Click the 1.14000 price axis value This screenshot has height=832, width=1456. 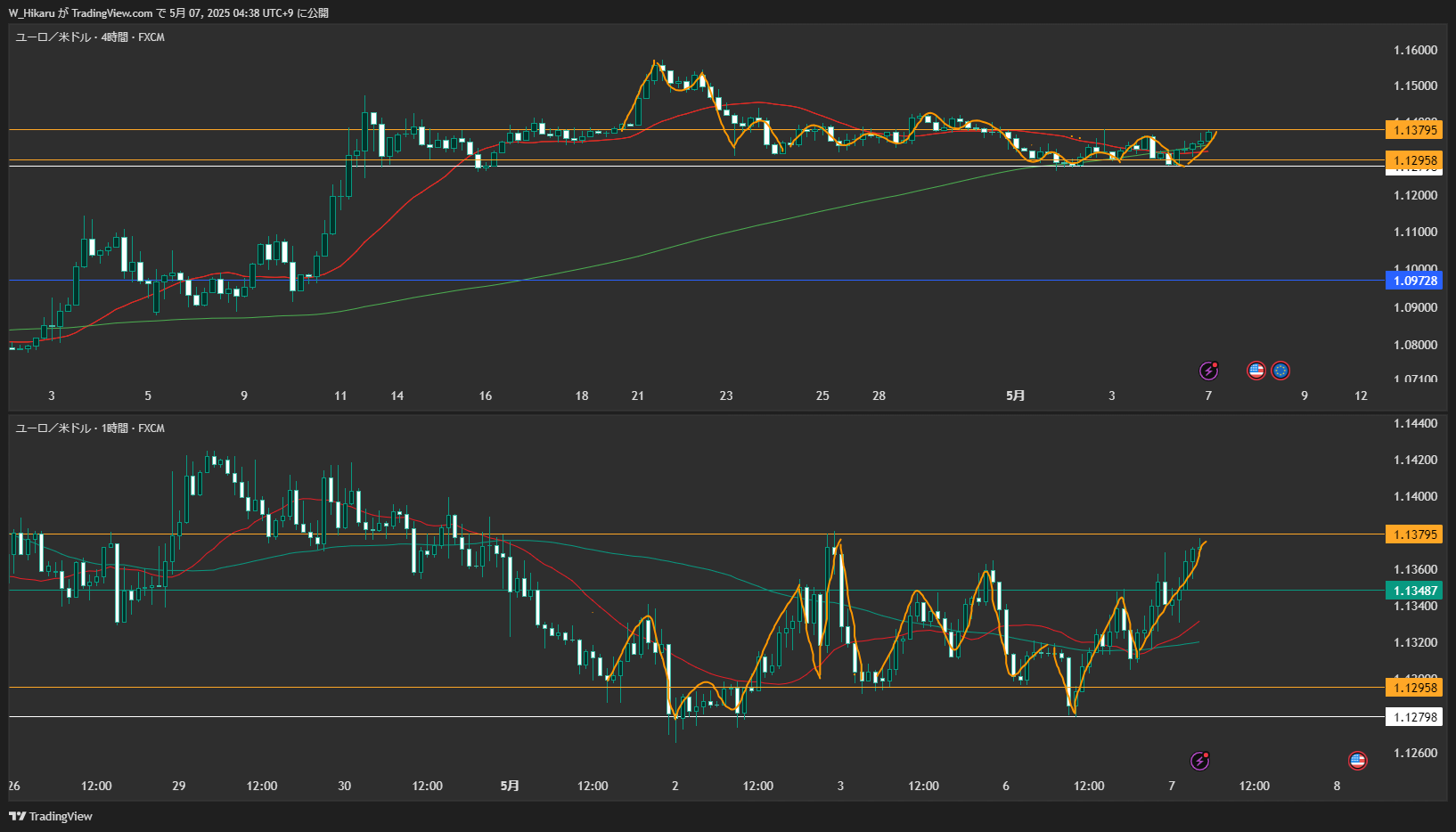click(x=1415, y=496)
